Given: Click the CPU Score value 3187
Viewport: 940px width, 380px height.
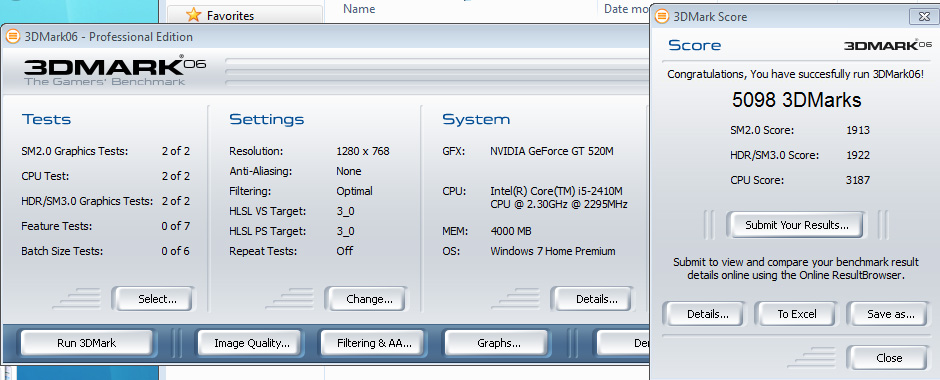Looking at the screenshot, I should tap(858, 180).
